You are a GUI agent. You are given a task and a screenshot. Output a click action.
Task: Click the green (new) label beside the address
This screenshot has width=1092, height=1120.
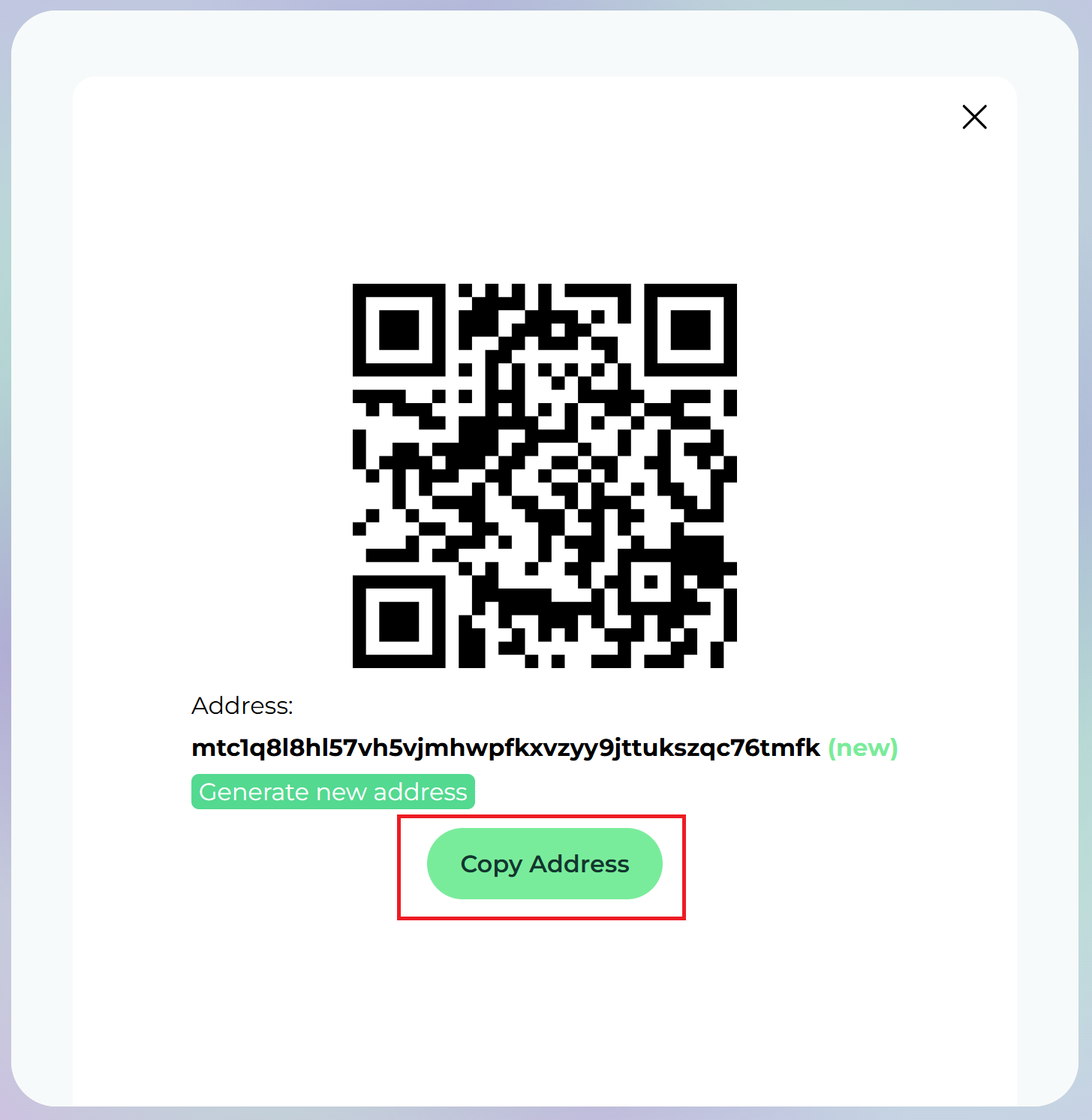coord(863,748)
